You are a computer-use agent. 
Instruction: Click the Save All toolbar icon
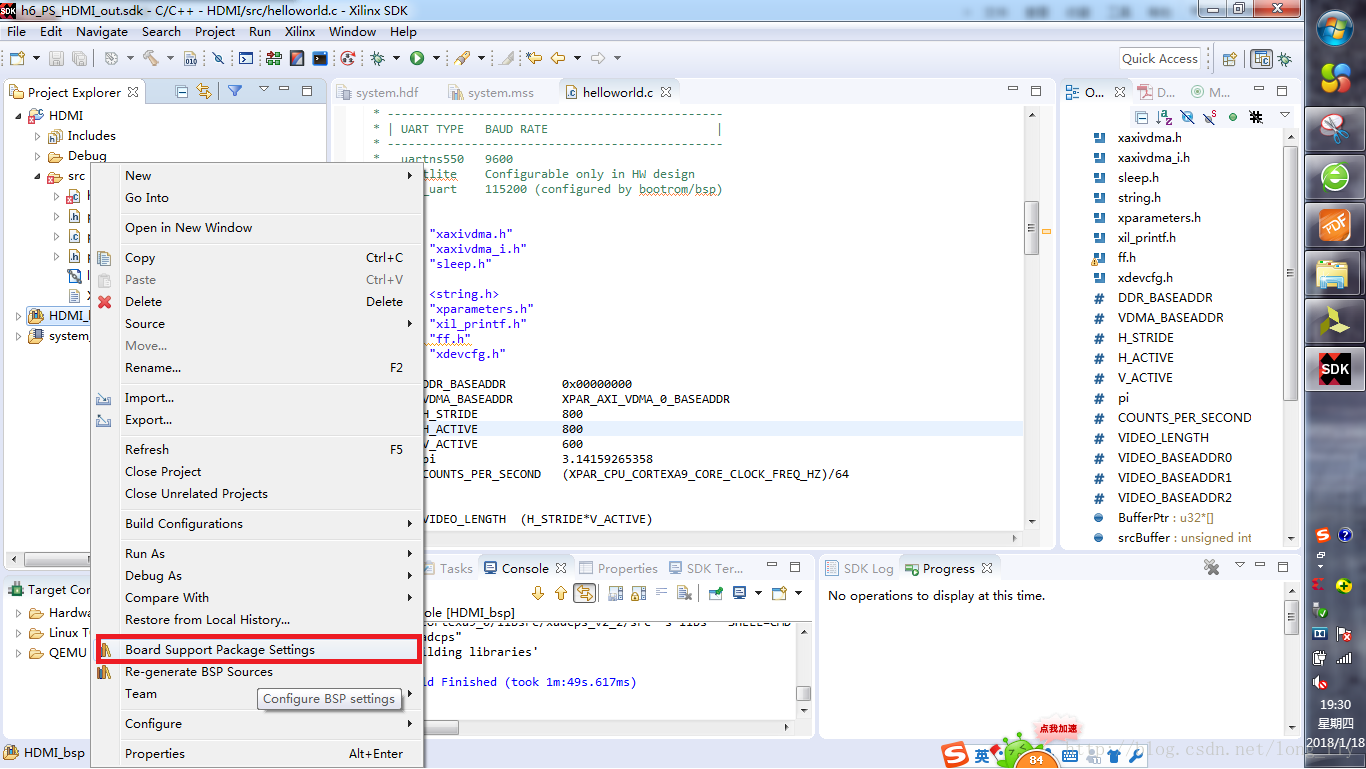pyautogui.click(x=79, y=58)
